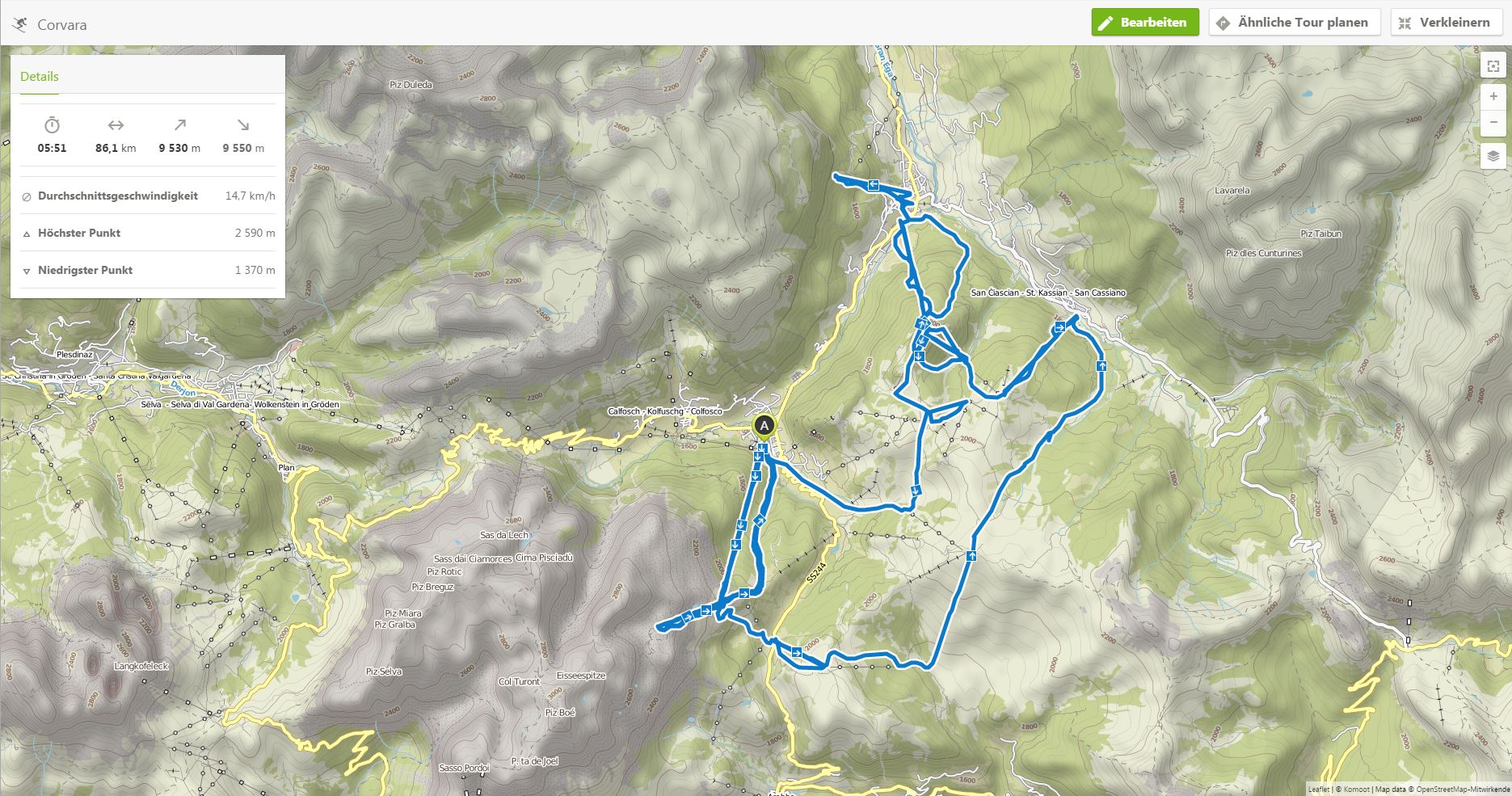The width and height of the screenshot is (1512, 796).
Task: Click the descent arrow icon
Action: coord(243,125)
